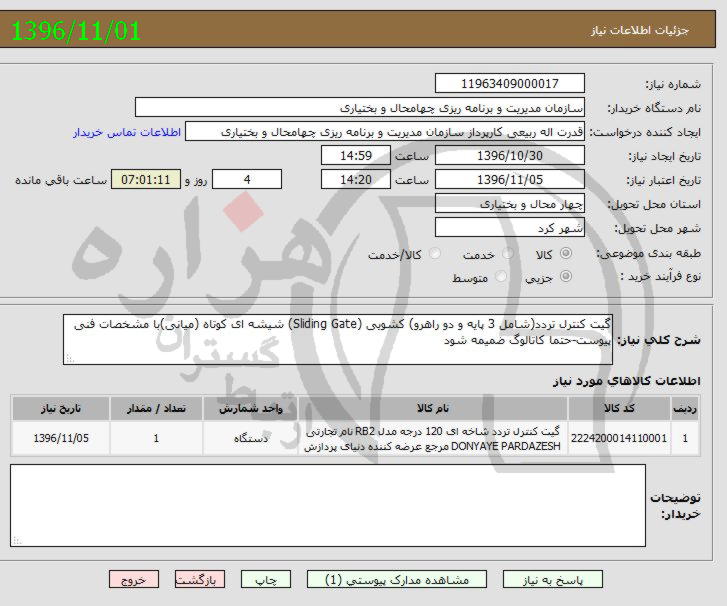Click the 'چاپ' print button
The image size is (727, 606).
tap(266, 580)
